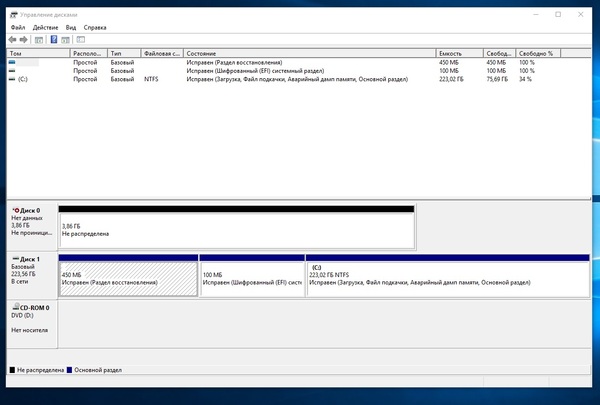Click the CD-ROM 0 drive icon
The height and width of the screenshot is (405, 600).
15,308
